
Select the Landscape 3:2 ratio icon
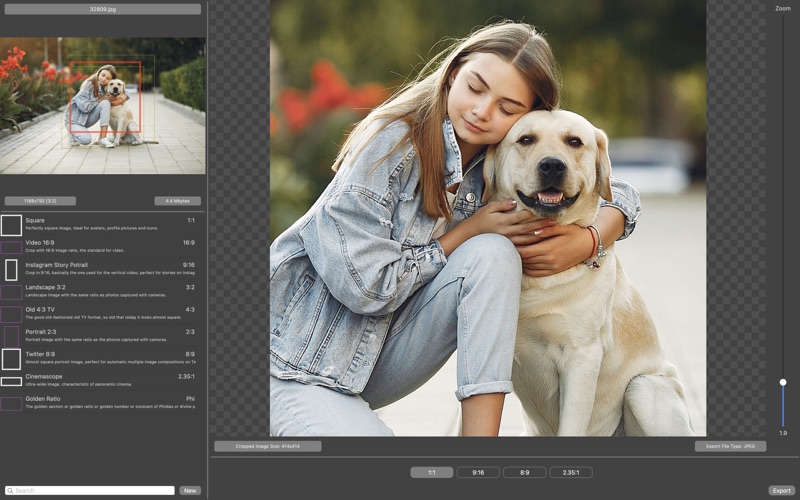point(11,292)
